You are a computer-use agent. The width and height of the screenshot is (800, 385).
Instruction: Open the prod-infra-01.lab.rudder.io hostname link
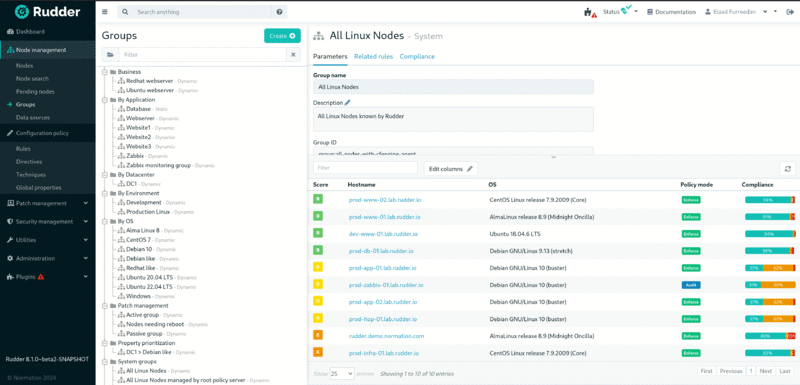[x=384, y=353]
